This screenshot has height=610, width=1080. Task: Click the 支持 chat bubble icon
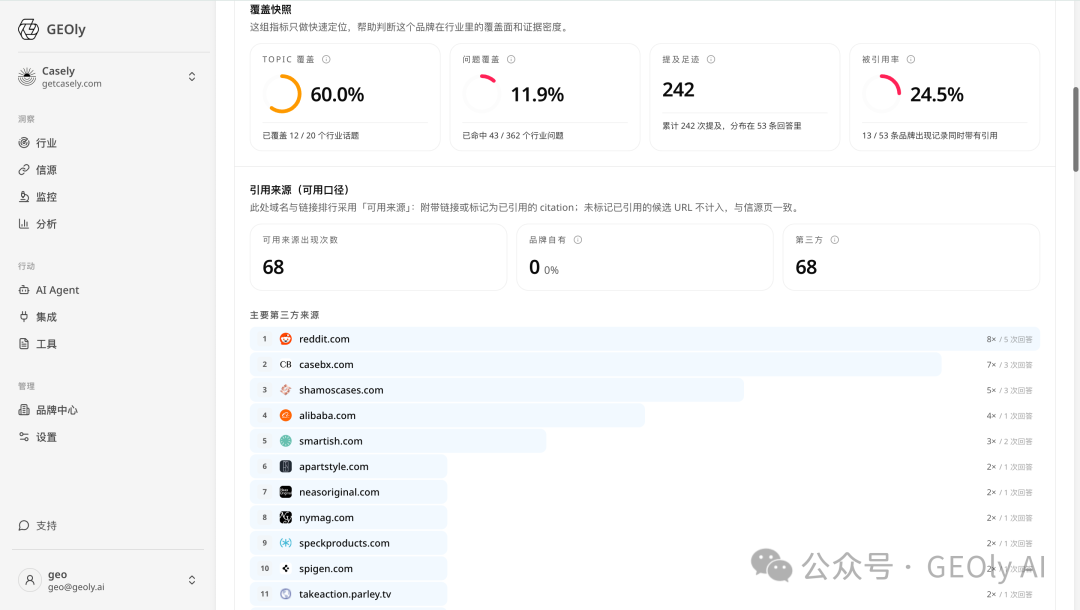pos(24,525)
